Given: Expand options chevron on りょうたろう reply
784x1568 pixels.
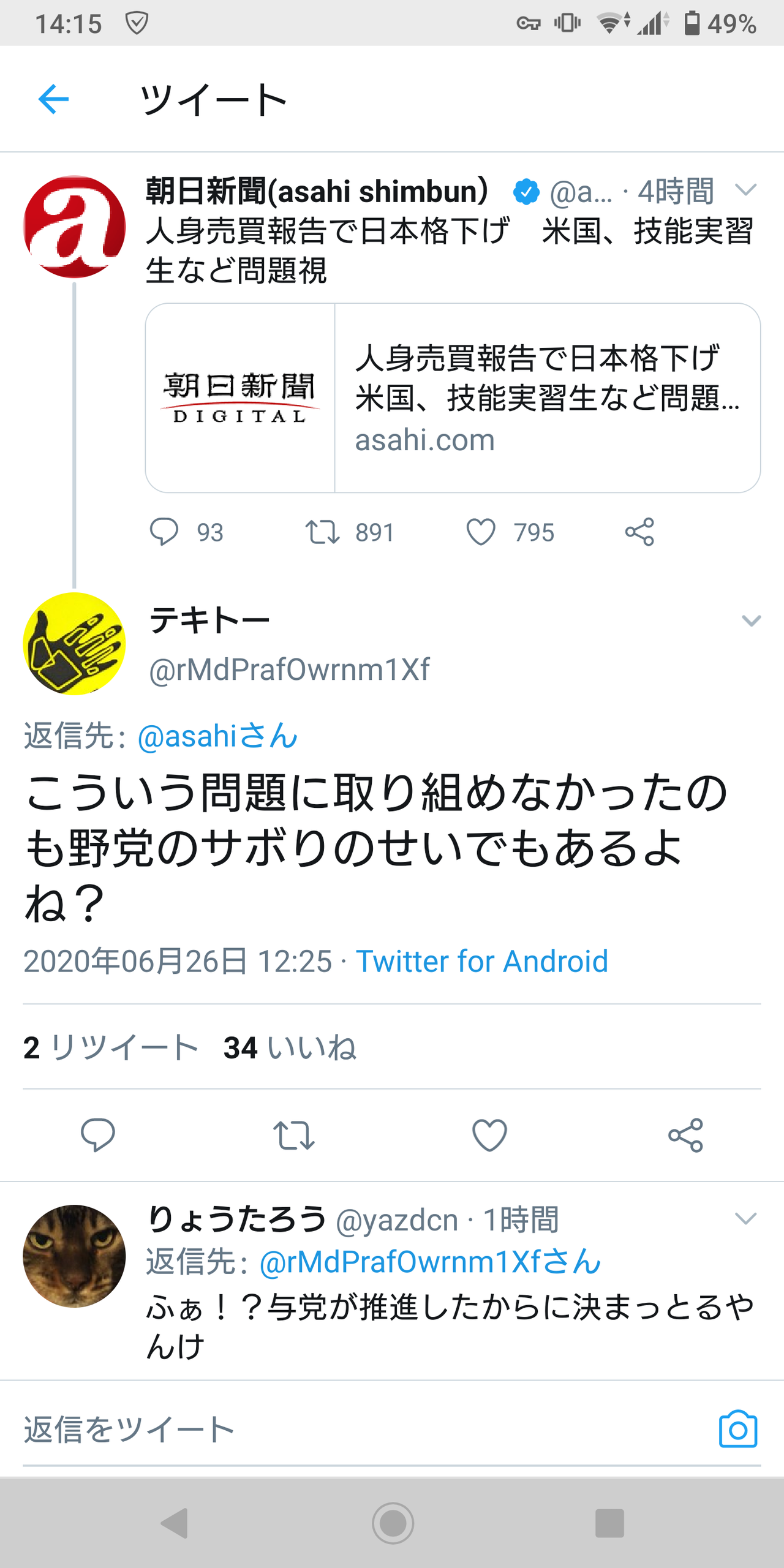Looking at the screenshot, I should (745, 1219).
